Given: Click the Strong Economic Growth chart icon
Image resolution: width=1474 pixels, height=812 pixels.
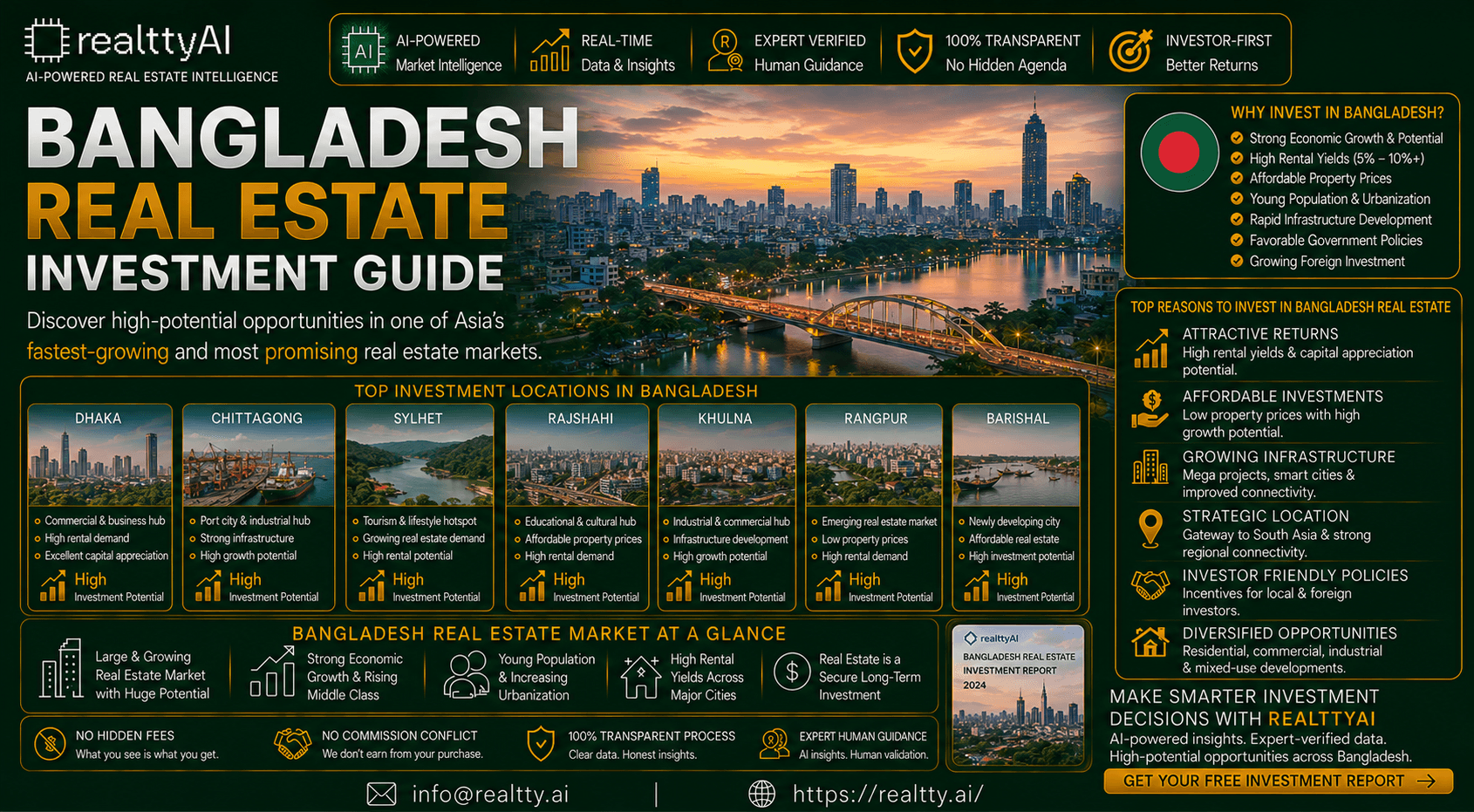Looking at the screenshot, I should pos(272,671).
